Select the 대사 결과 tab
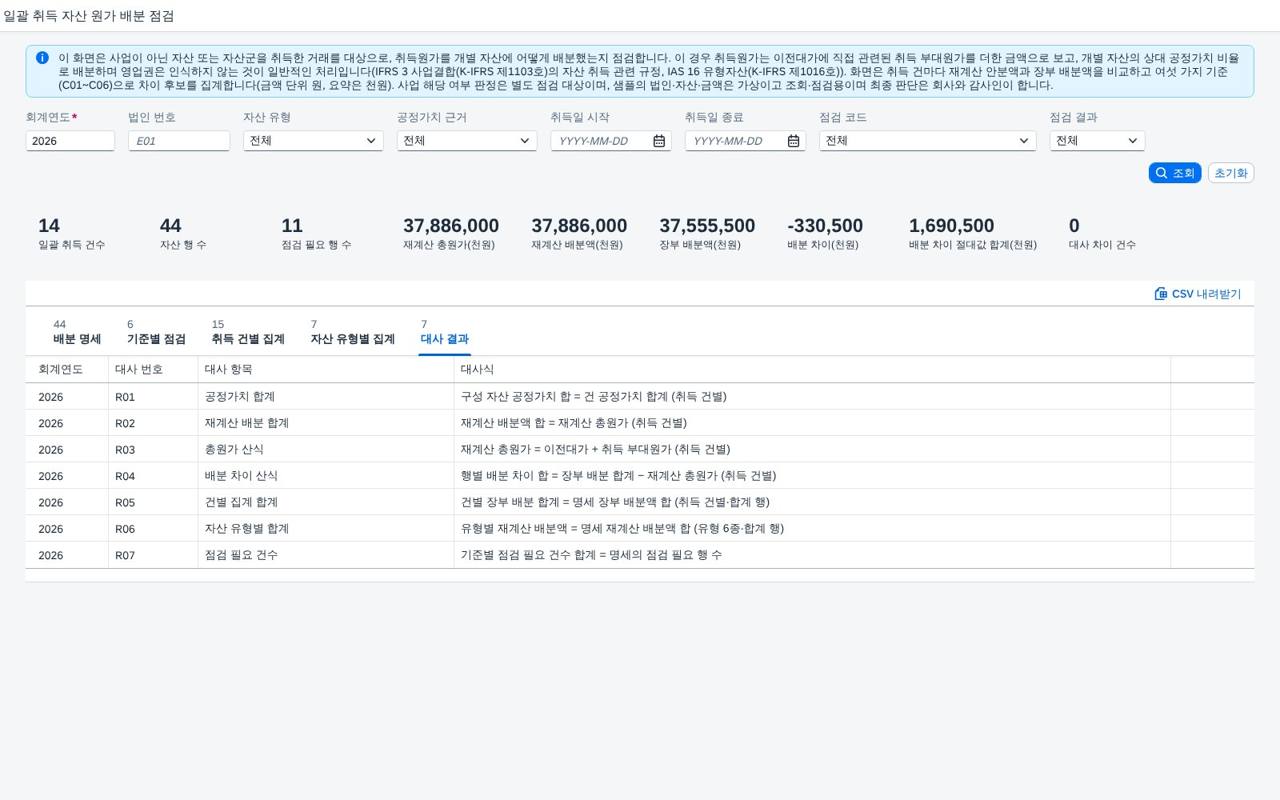Viewport: 1280px width, 800px height. pos(445,332)
